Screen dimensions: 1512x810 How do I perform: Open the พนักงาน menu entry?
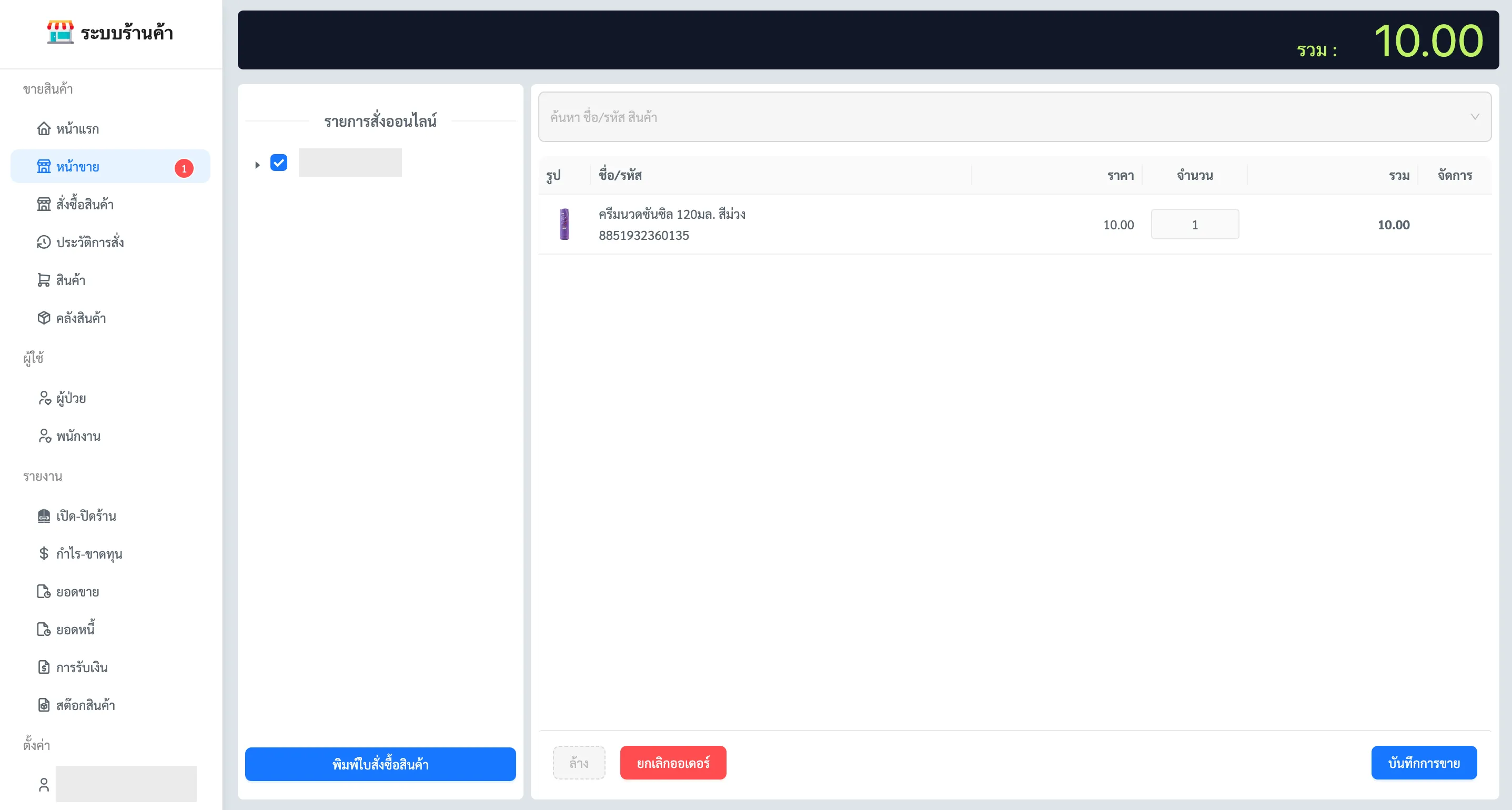pos(78,436)
